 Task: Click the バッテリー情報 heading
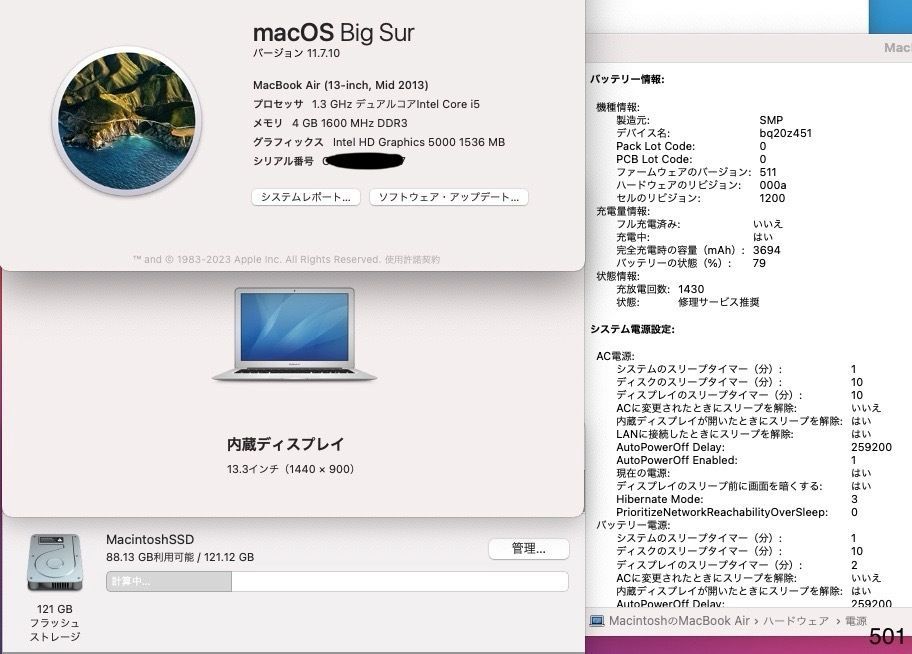628,79
